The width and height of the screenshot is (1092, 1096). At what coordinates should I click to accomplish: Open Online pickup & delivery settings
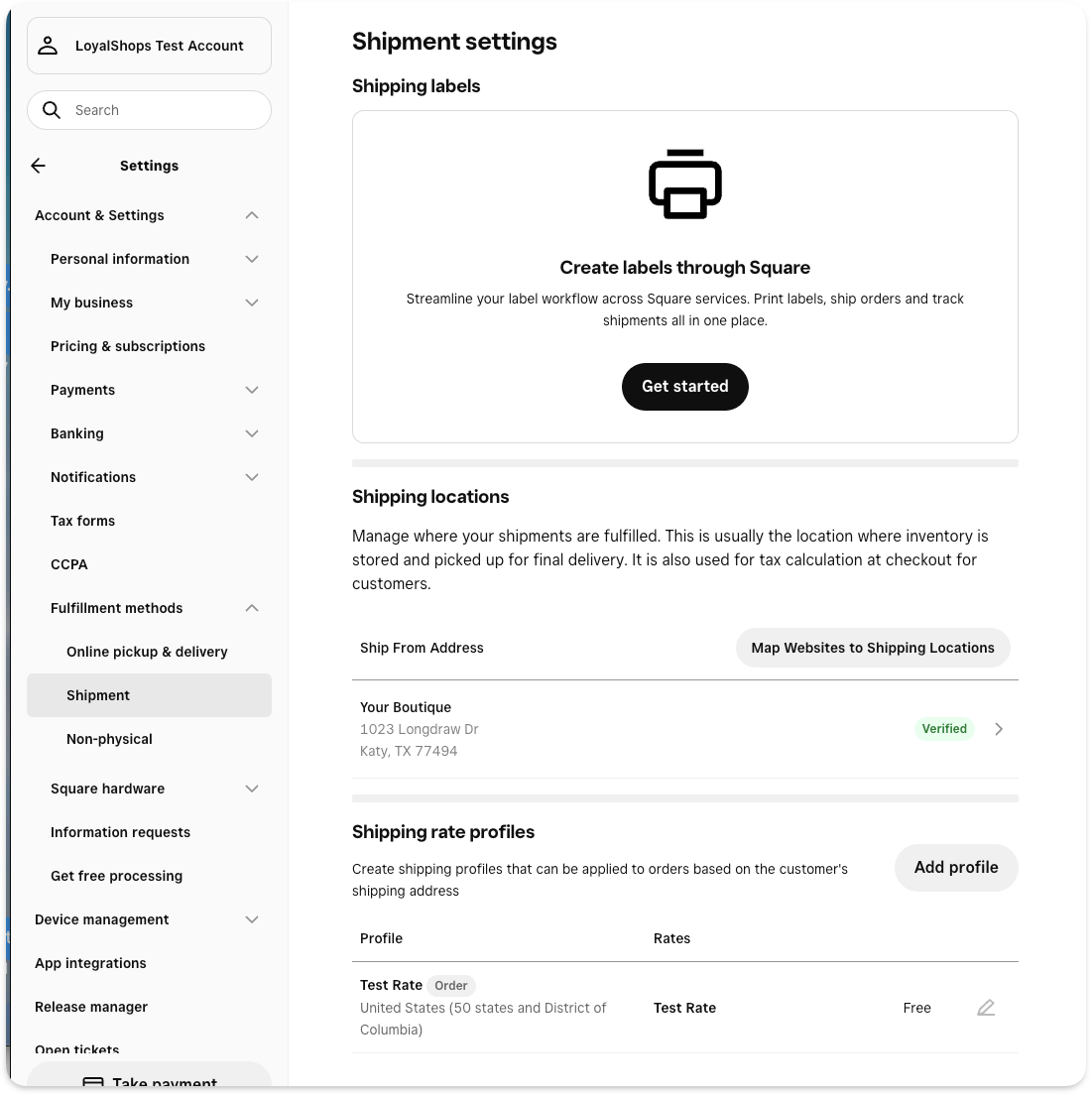tap(147, 652)
